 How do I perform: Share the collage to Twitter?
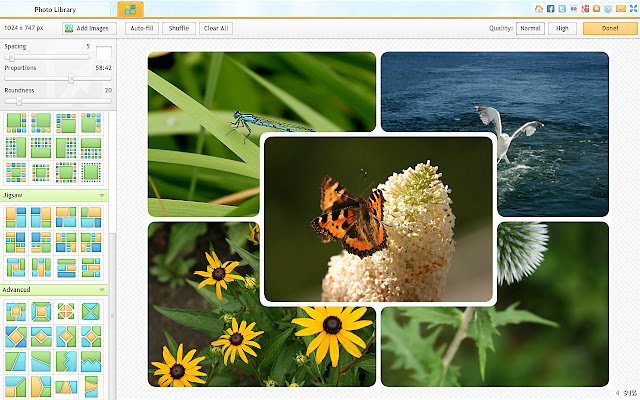[x=562, y=9]
